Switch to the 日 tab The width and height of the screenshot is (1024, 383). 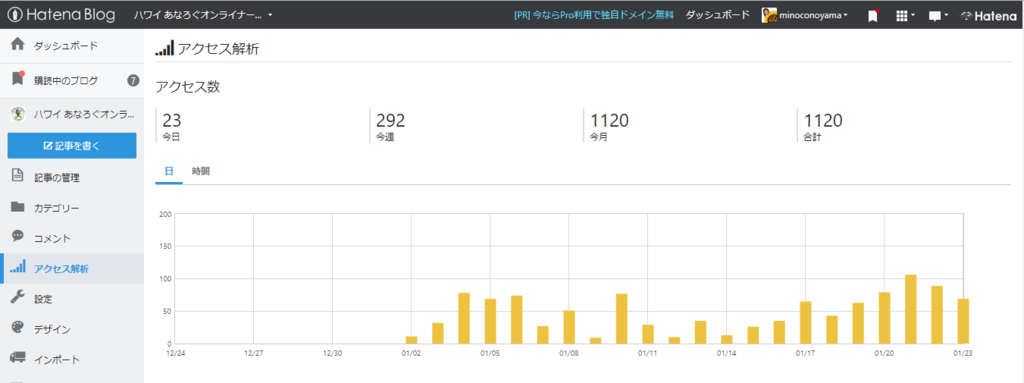click(169, 171)
